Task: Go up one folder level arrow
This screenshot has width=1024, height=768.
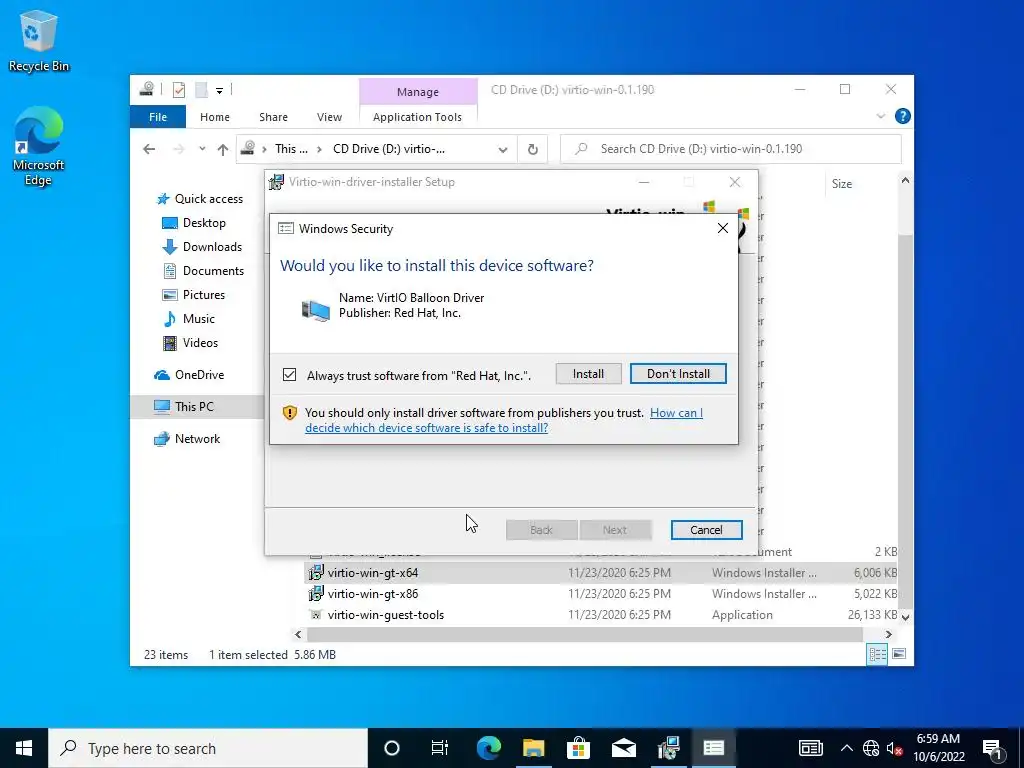Action: (x=223, y=149)
